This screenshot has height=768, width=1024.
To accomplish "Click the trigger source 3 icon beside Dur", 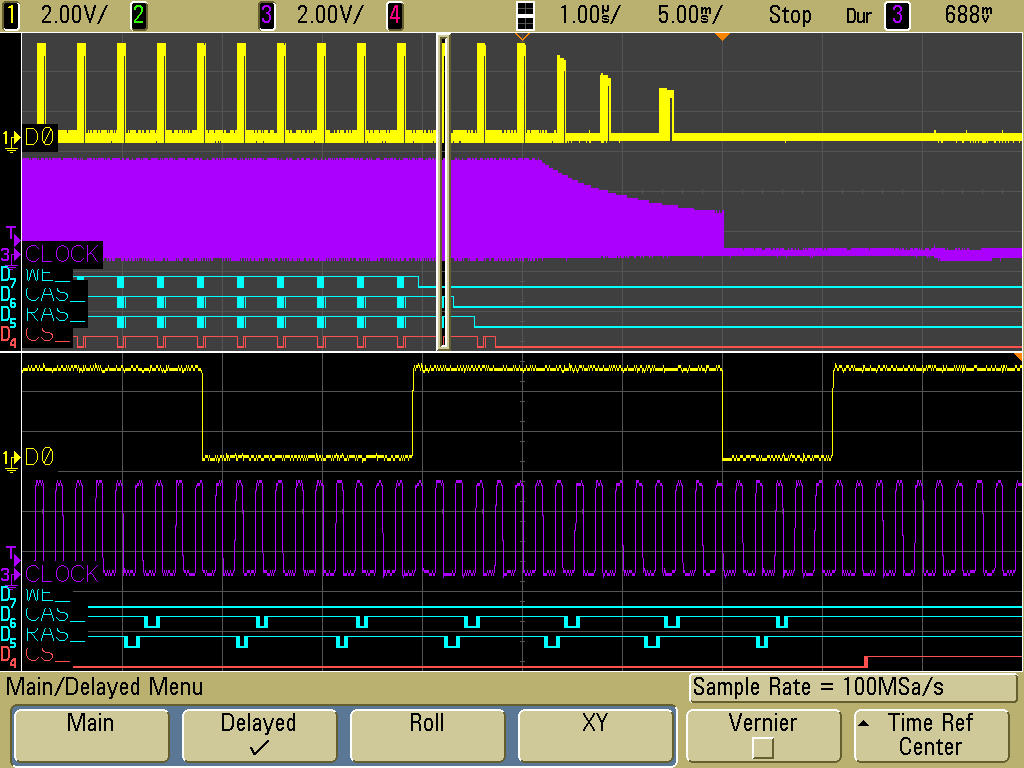I will pos(897,15).
